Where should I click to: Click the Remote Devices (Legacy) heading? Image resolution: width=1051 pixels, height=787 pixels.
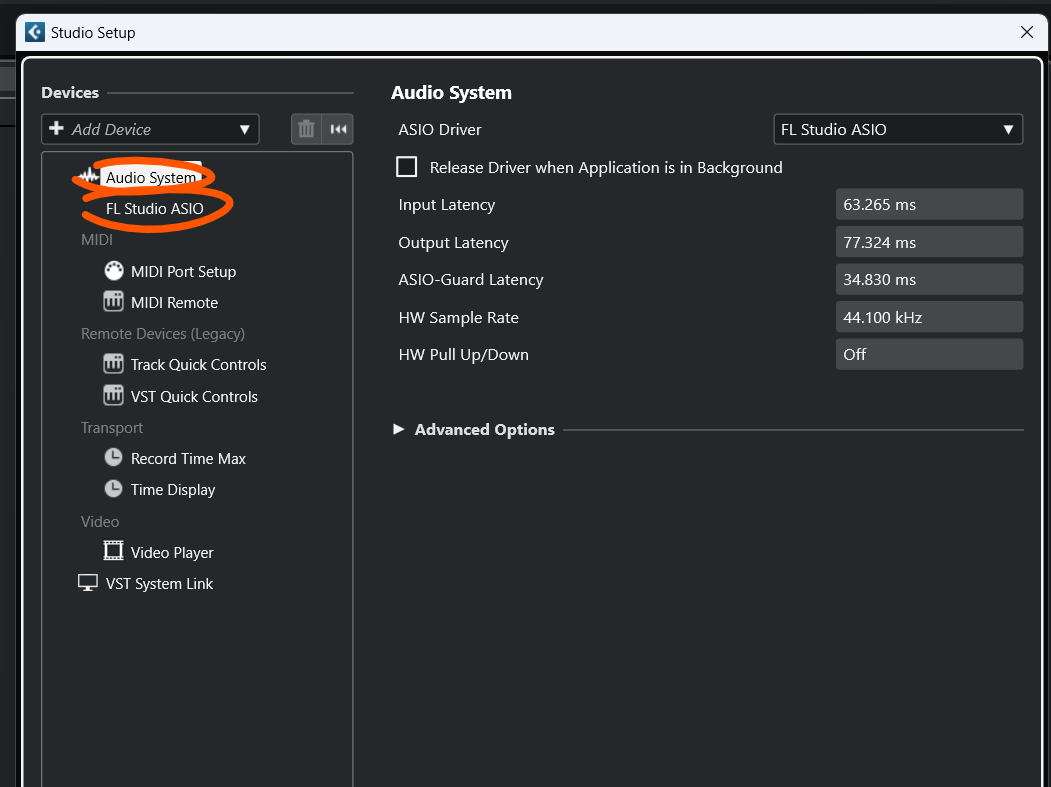coord(163,333)
